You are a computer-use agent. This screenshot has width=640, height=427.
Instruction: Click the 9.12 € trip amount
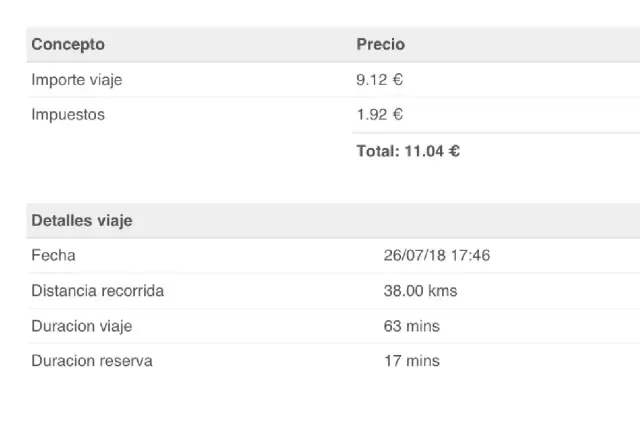tap(380, 80)
